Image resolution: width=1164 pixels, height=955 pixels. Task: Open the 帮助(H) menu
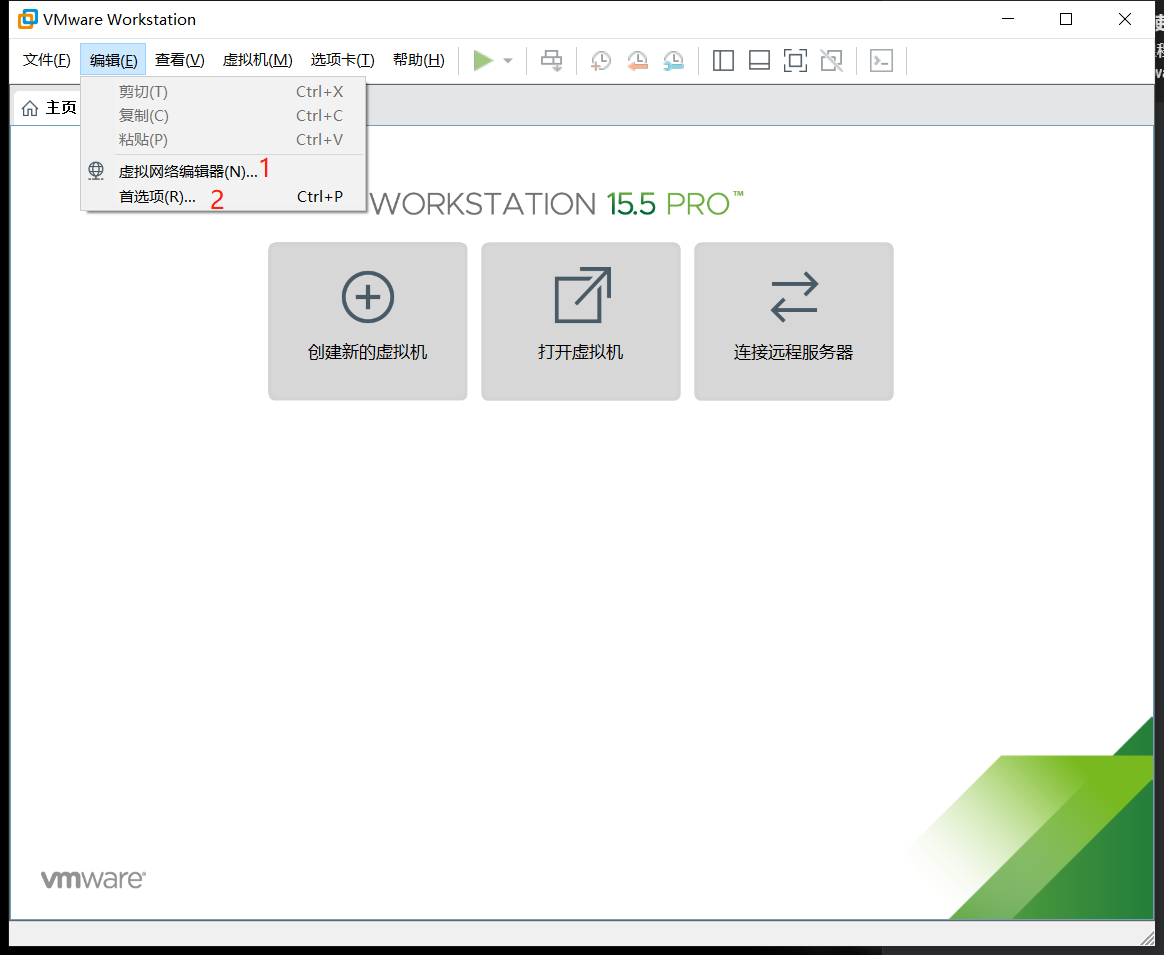(x=418, y=60)
